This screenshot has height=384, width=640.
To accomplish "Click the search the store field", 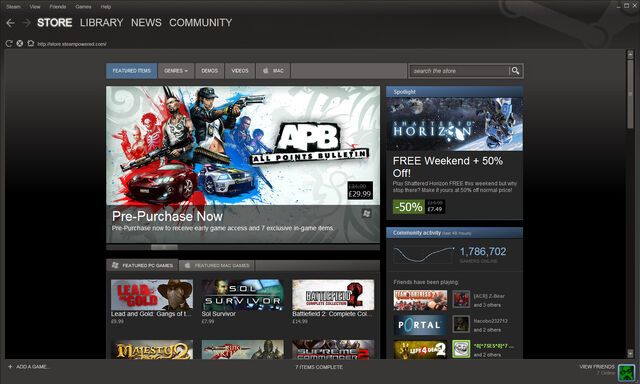I will tap(459, 71).
